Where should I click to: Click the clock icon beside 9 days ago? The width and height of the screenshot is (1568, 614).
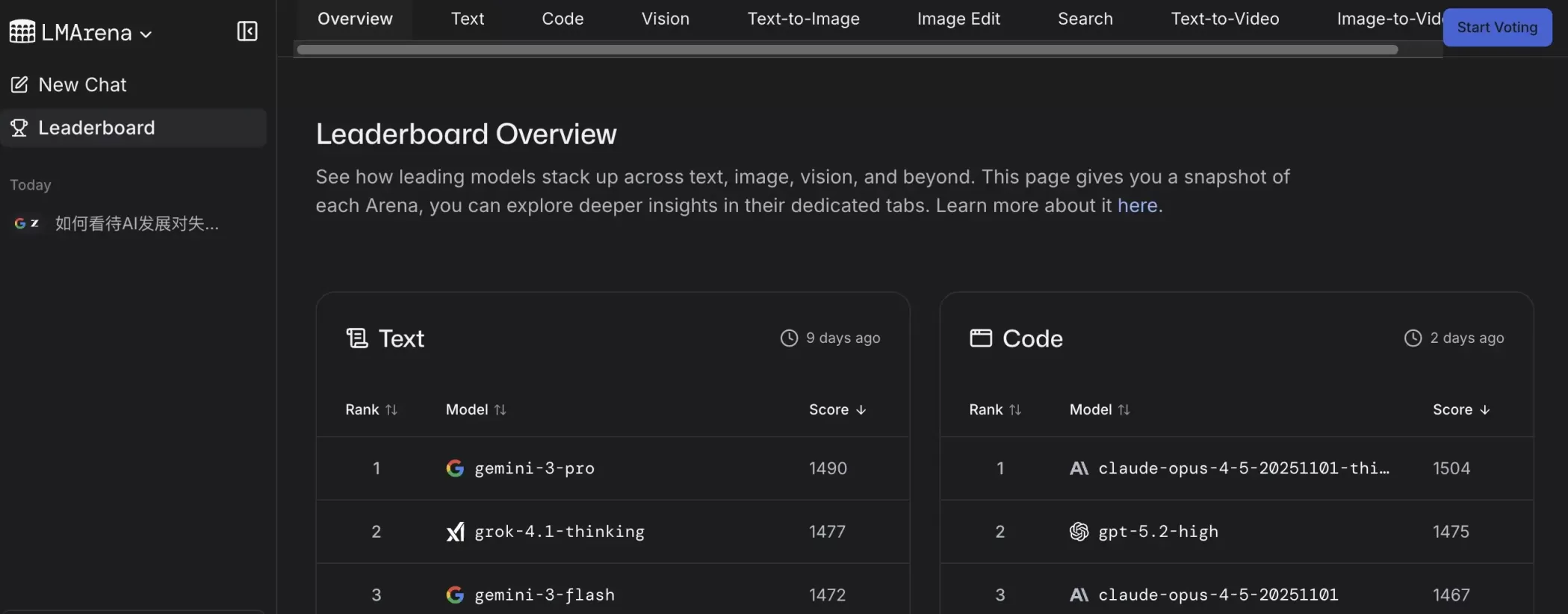click(789, 338)
